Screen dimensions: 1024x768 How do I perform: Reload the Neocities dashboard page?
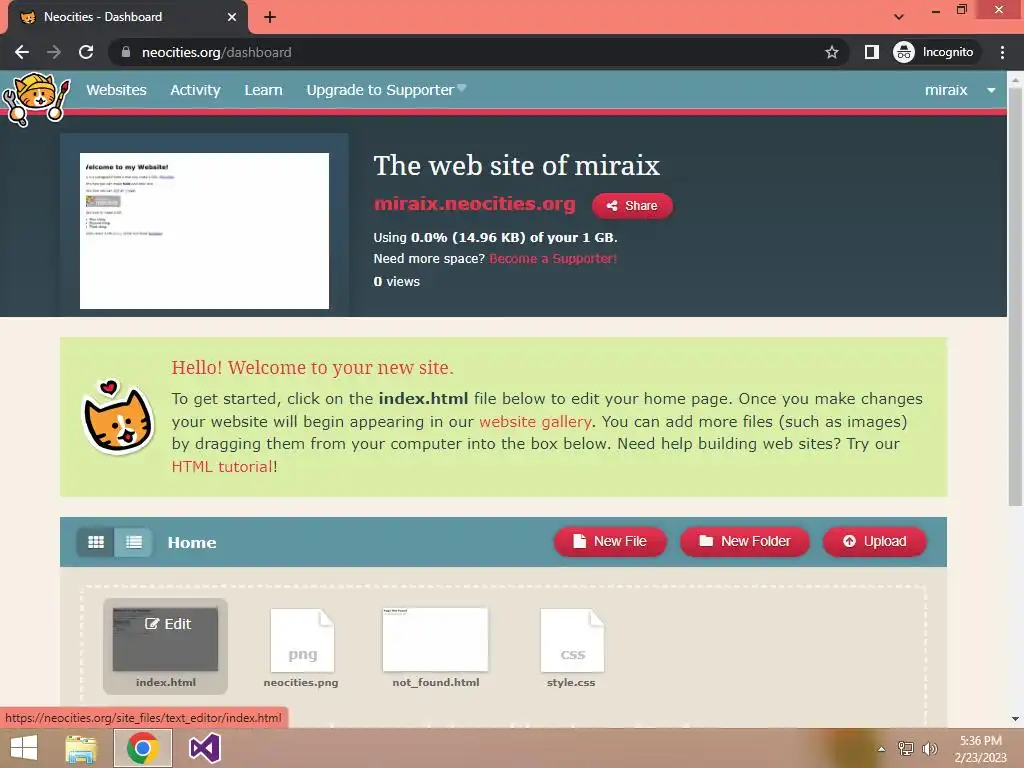86,52
